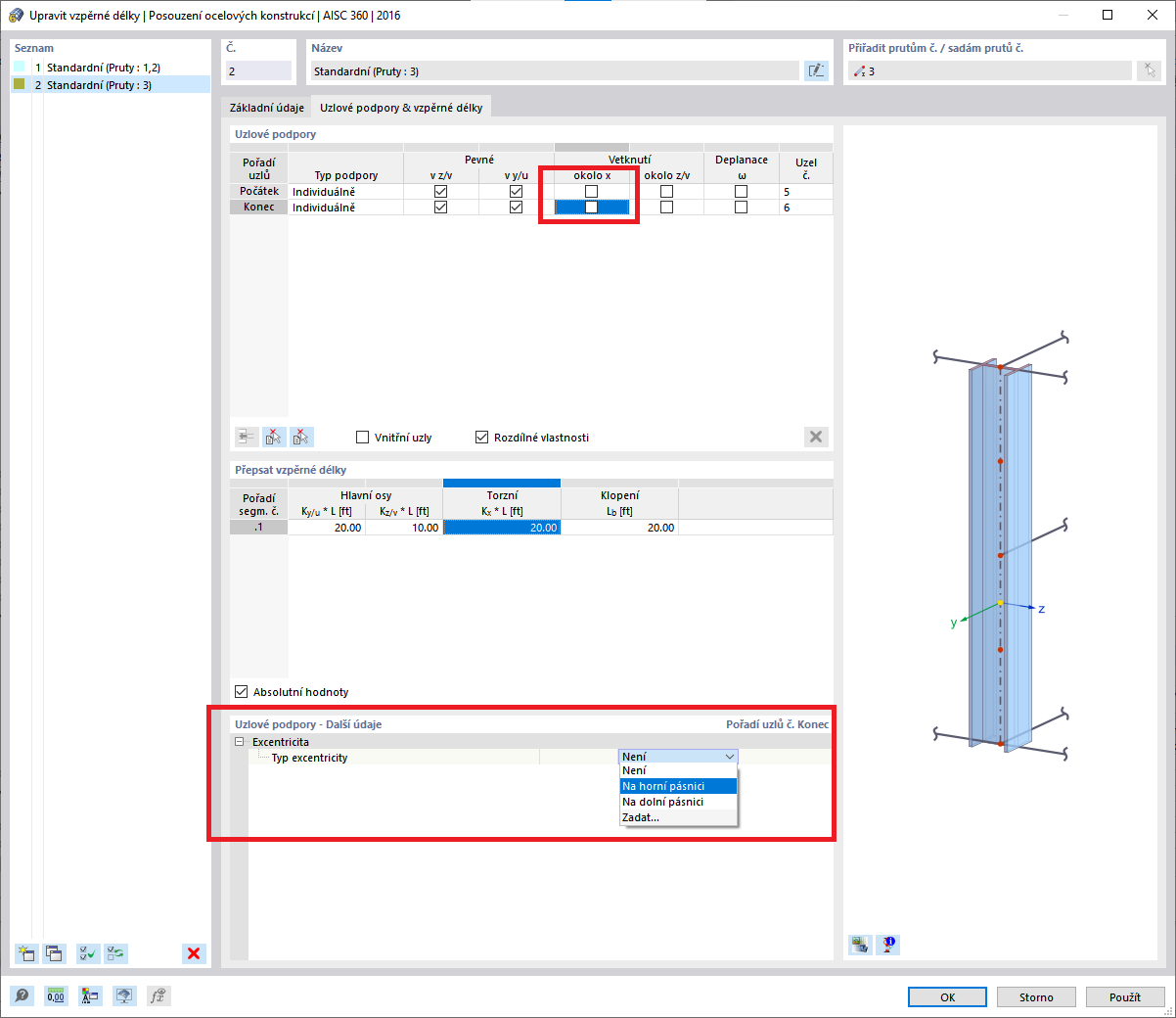Click the invert selection icon below Seznam list
This screenshot has width=1176, height=1018.
tap(115, 953)
